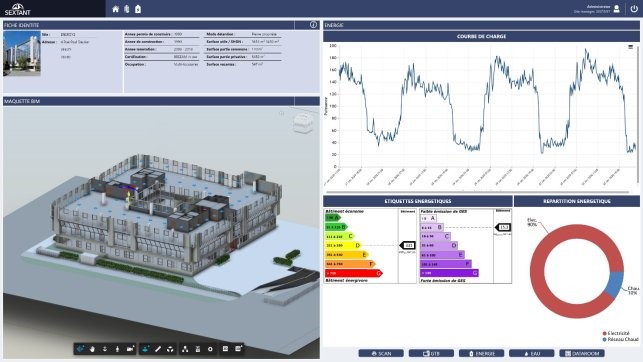
Task: Open the EAU section button
Action: coord(531,353)
